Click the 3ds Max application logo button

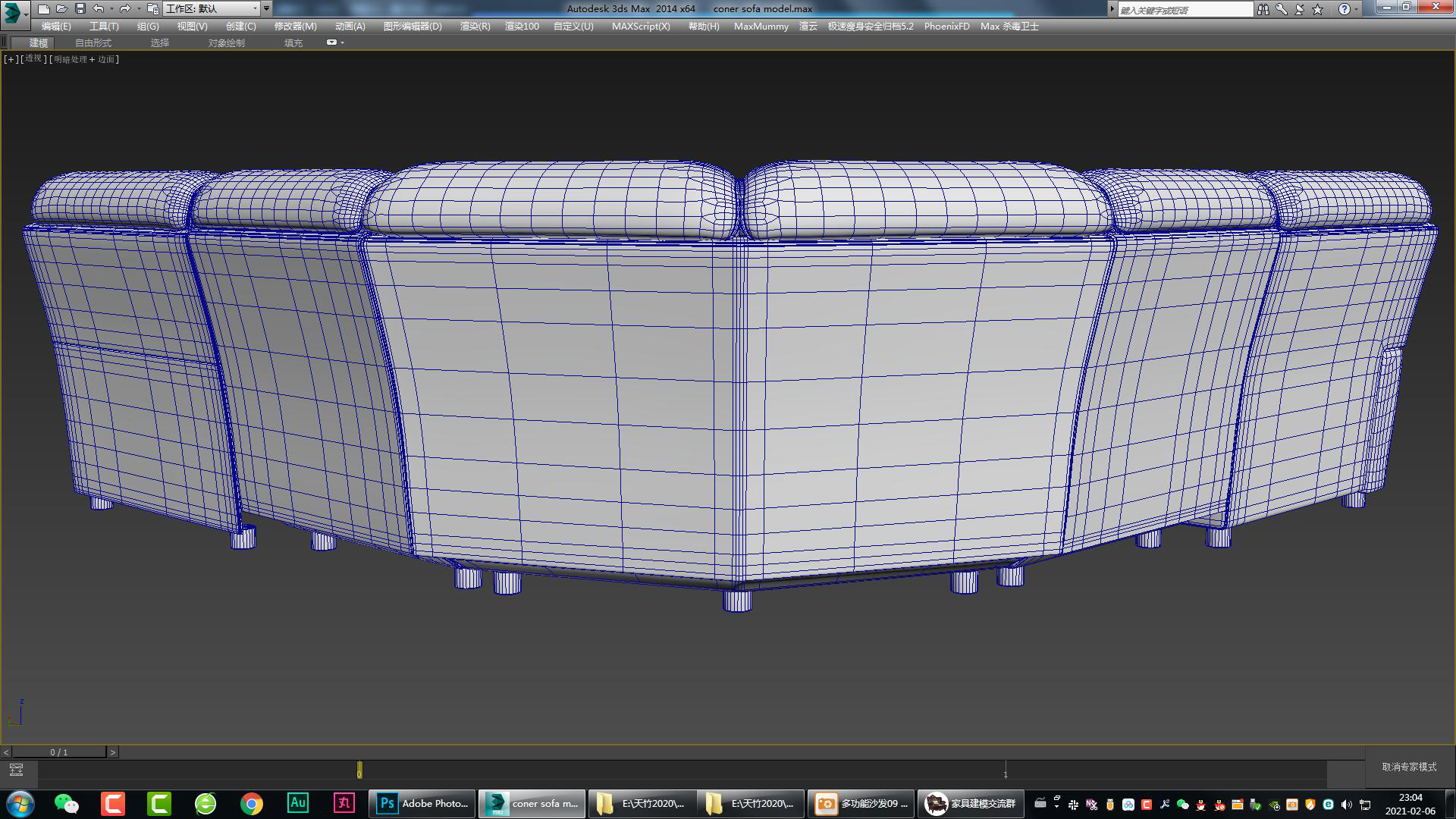pos(13,11)
